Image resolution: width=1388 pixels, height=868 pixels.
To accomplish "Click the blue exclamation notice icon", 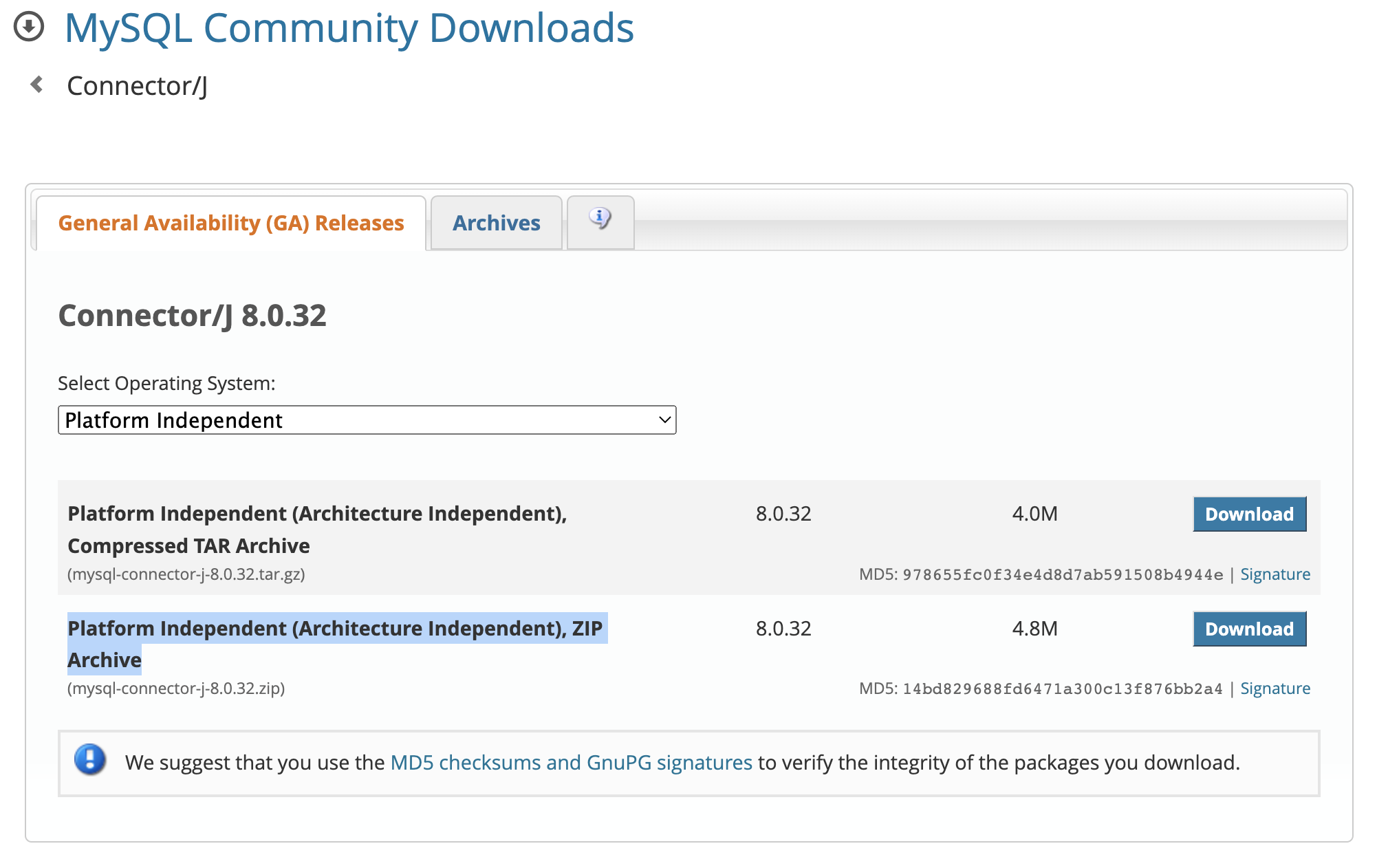I will pos(90,760).
